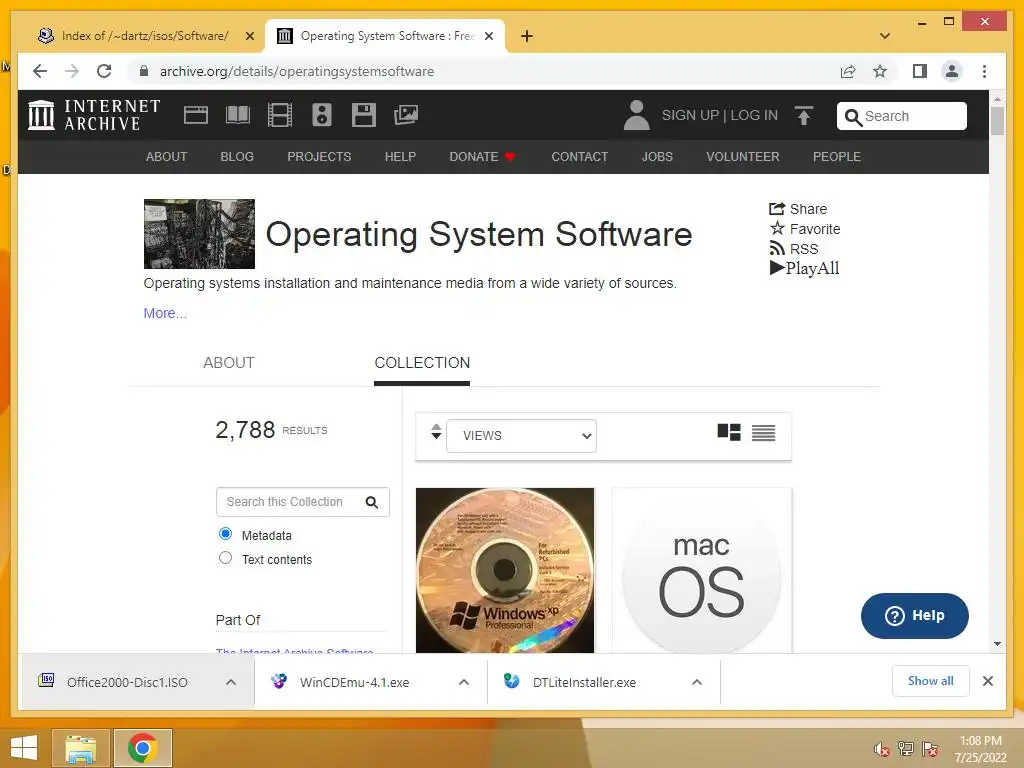The image size is (1024, 768).
Task: Select the Text contents radio button
Action: click(225, 558)
